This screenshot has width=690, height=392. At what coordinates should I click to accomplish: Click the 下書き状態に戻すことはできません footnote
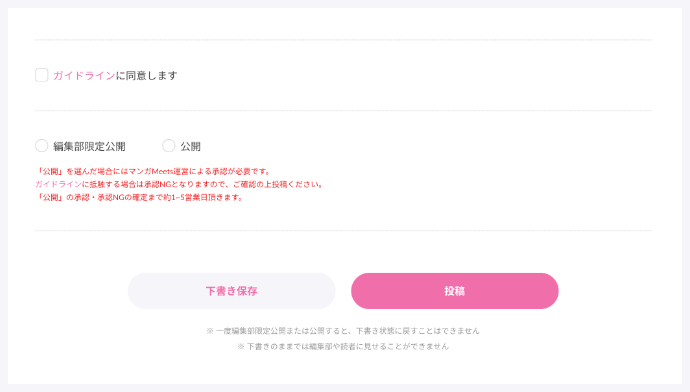(343, 331)
